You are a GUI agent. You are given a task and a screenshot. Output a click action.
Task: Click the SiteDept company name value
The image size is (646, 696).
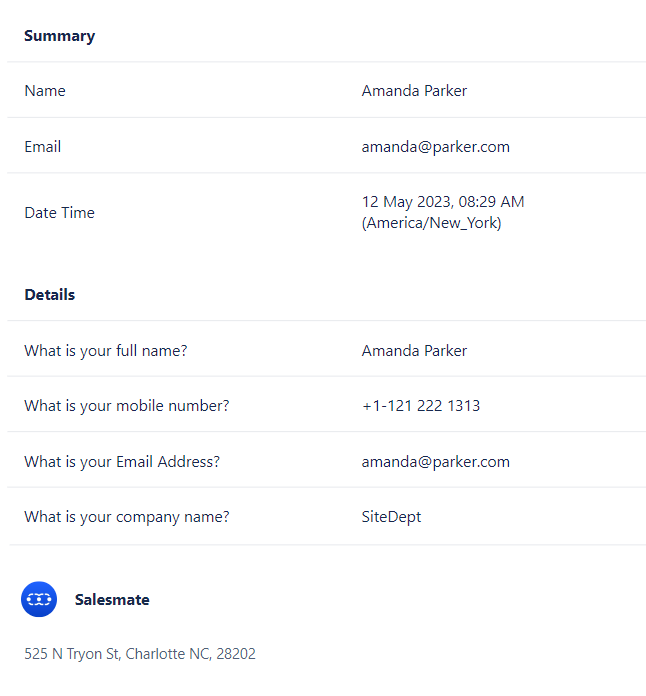391,517
